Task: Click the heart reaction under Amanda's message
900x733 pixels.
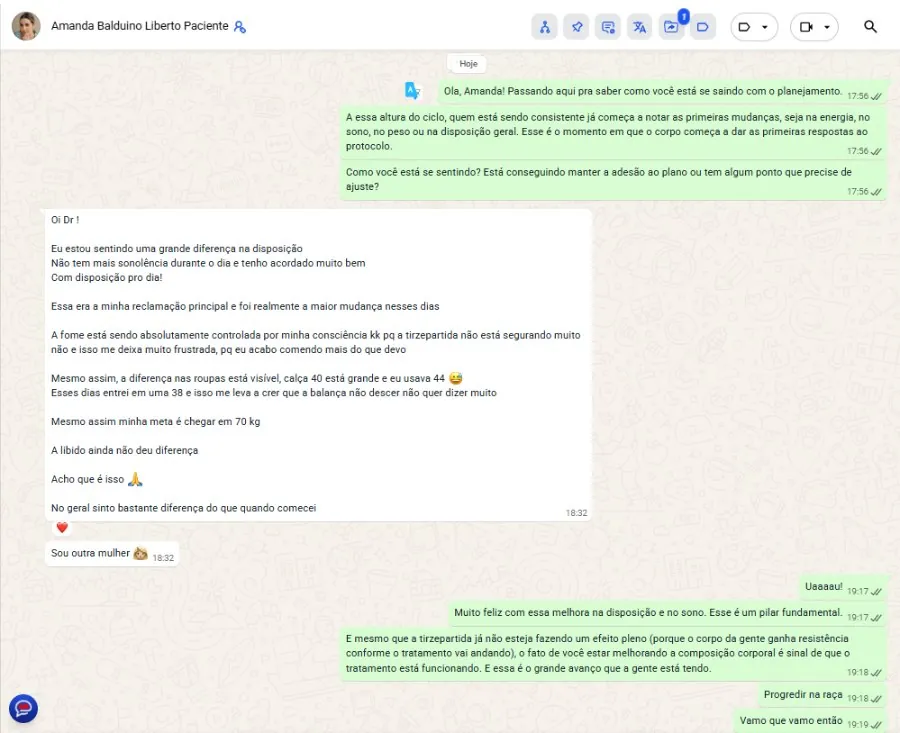Action: point(62,528)
